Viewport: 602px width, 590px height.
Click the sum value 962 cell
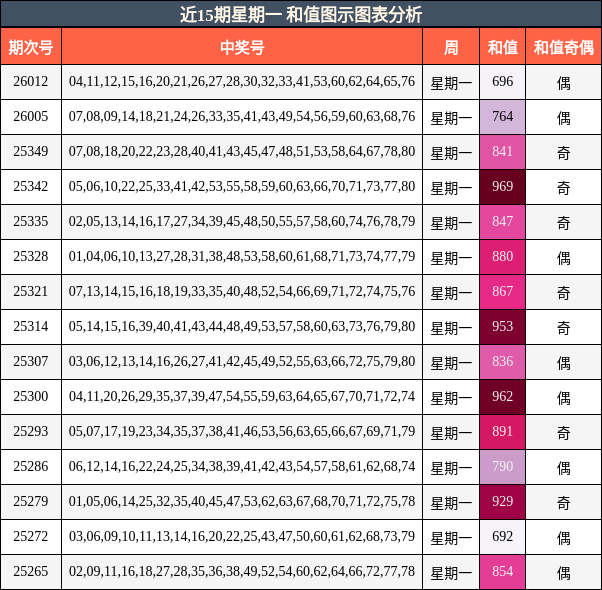tap(503, 396)
